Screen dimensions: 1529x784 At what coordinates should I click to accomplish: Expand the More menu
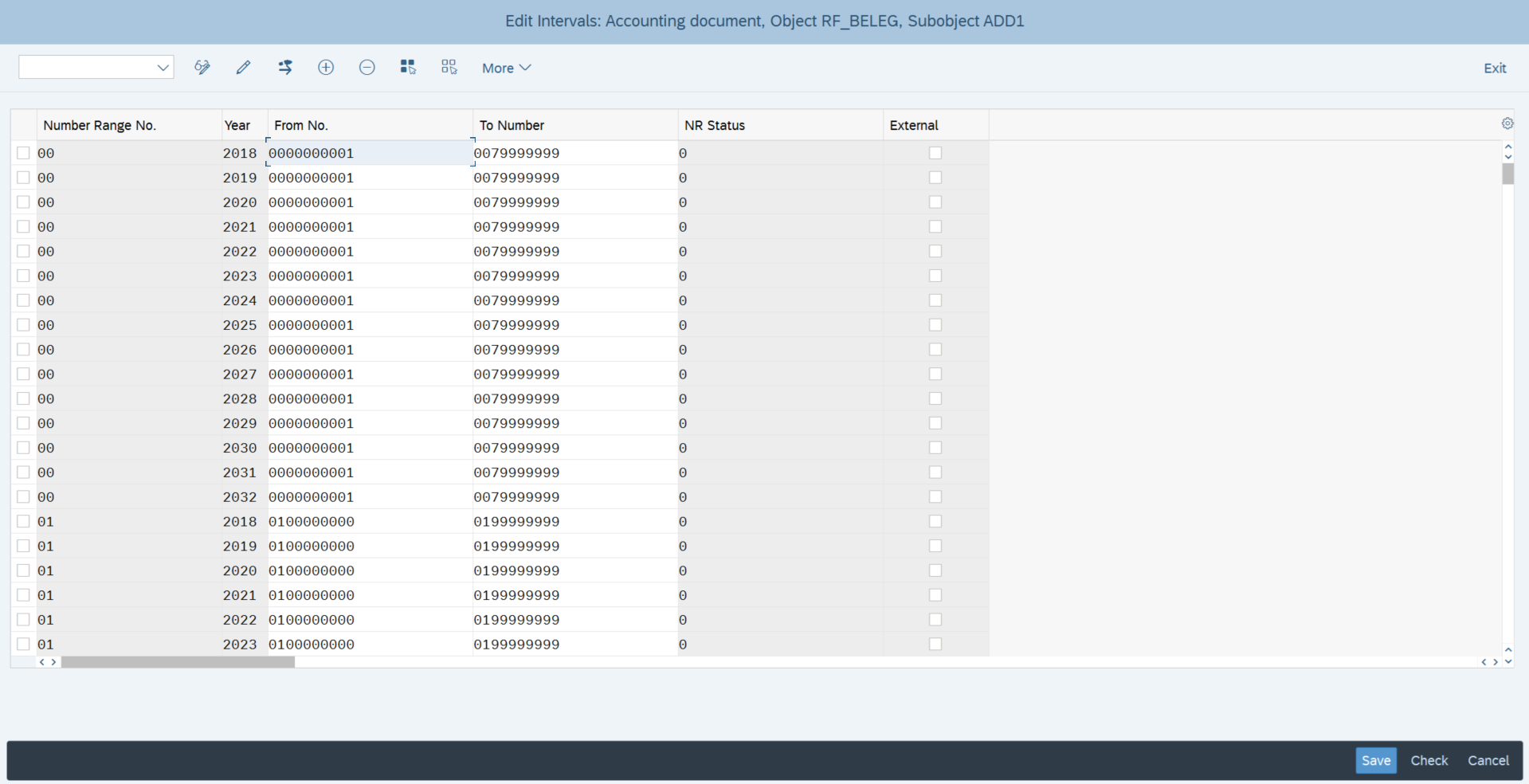506,68
